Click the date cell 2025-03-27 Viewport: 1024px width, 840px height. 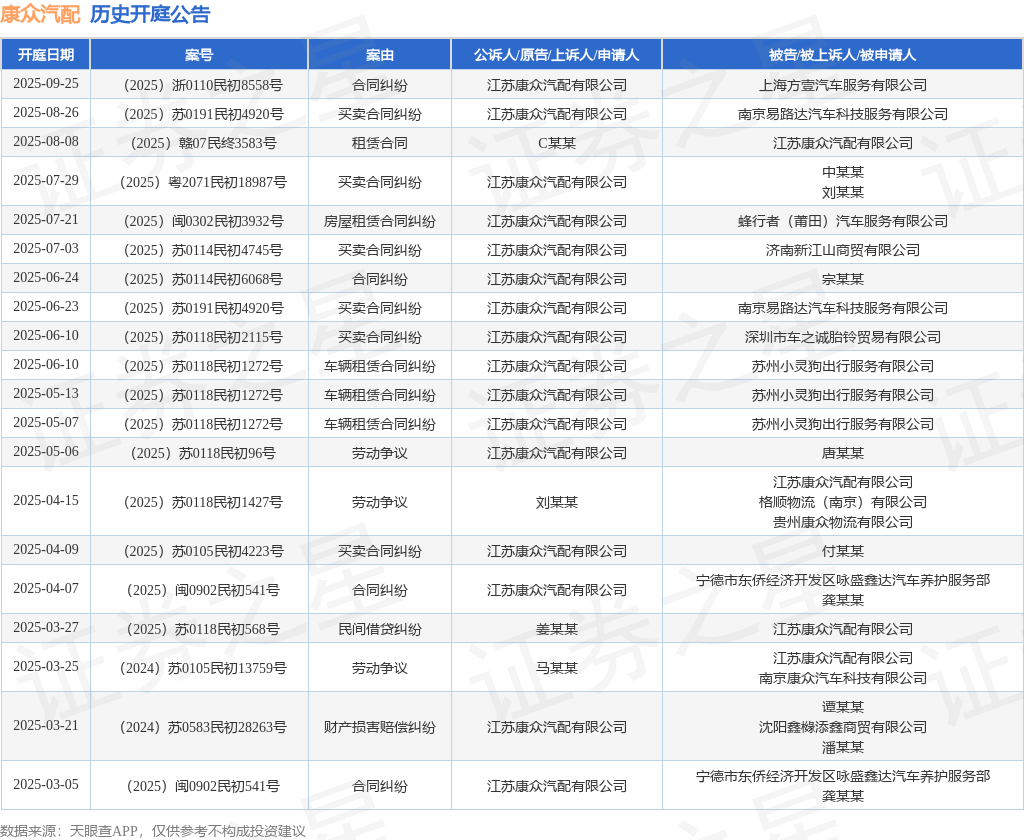tap(46, 628)
